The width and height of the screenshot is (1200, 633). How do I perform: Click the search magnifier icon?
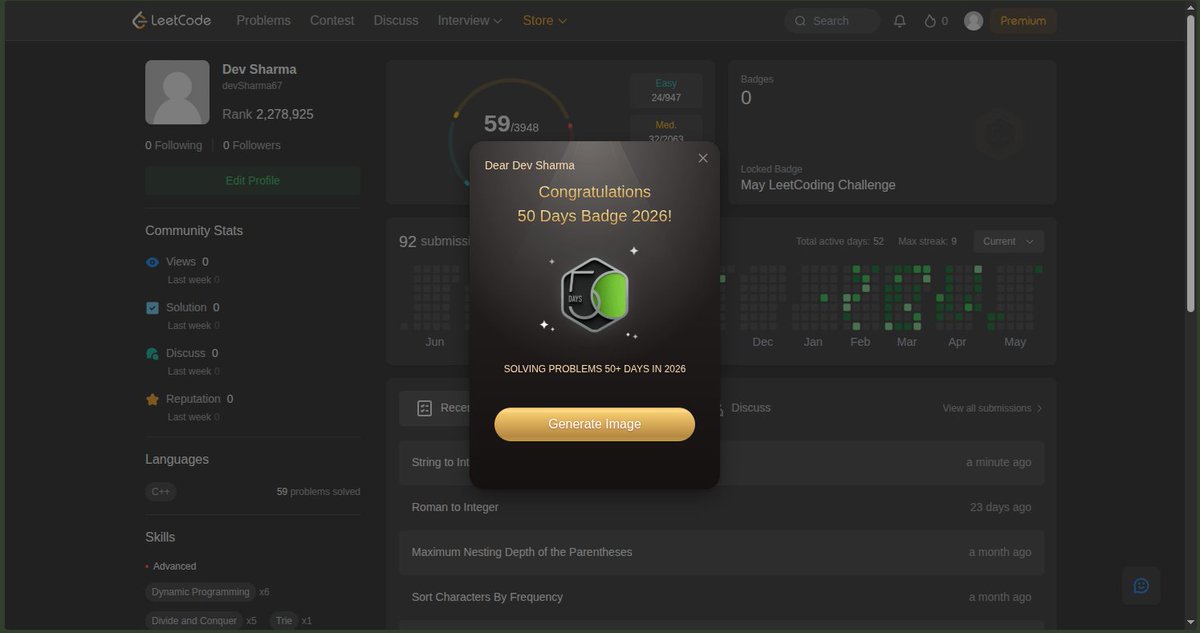tap(801, 21)
